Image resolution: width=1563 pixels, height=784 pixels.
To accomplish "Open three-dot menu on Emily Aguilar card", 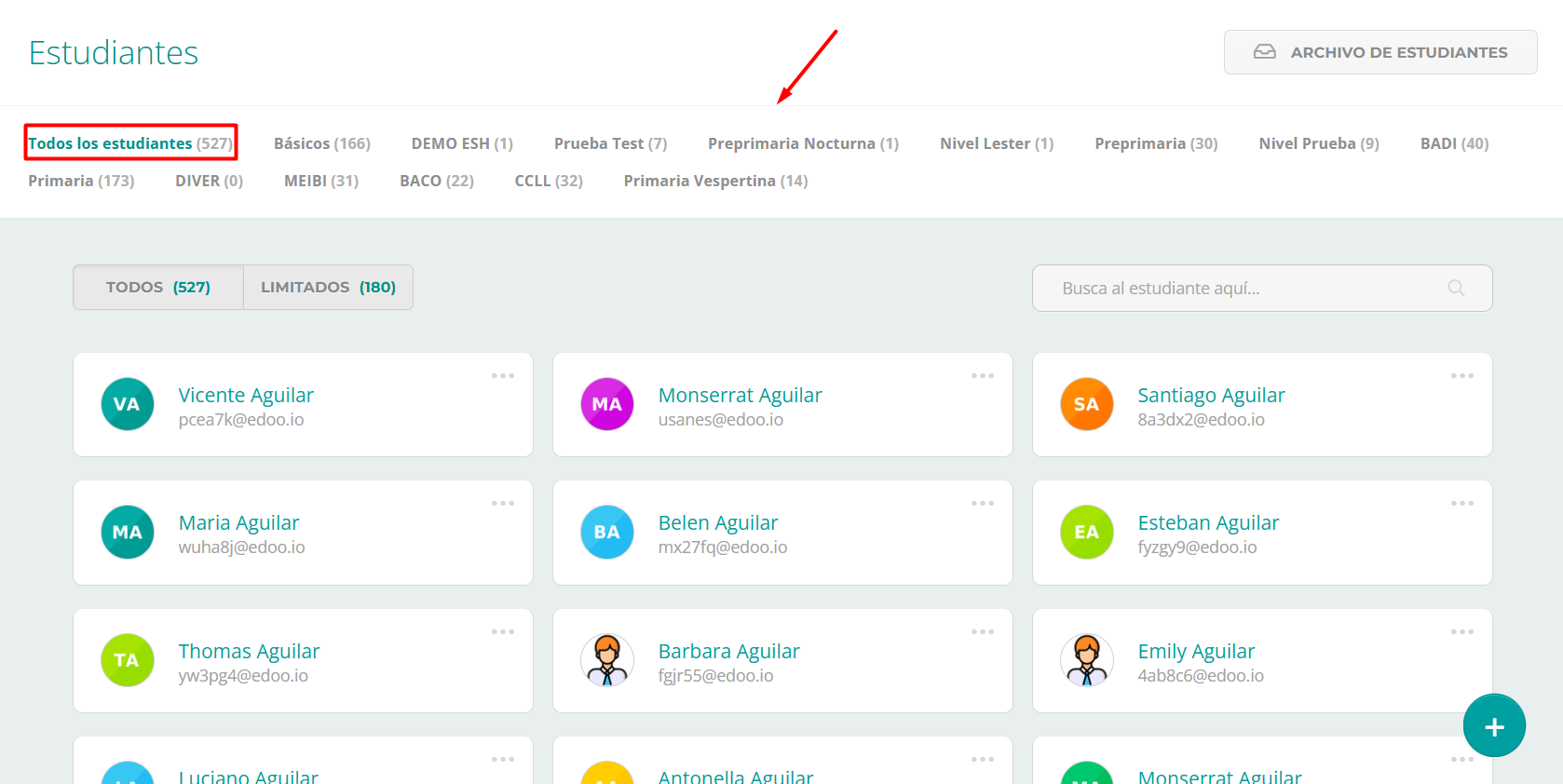I will click(x=1462, y=632).
